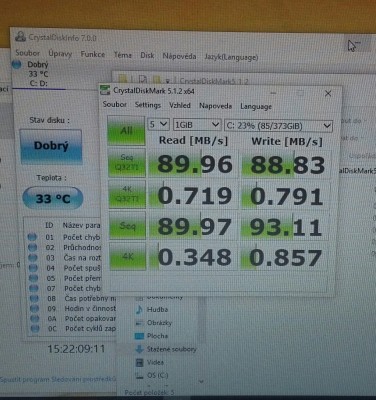This screenshot has height=400, width=376.
Task: Open CrystalDiskMark Vzhled menu
Action: pyautogui.click(x=180, y=105)
